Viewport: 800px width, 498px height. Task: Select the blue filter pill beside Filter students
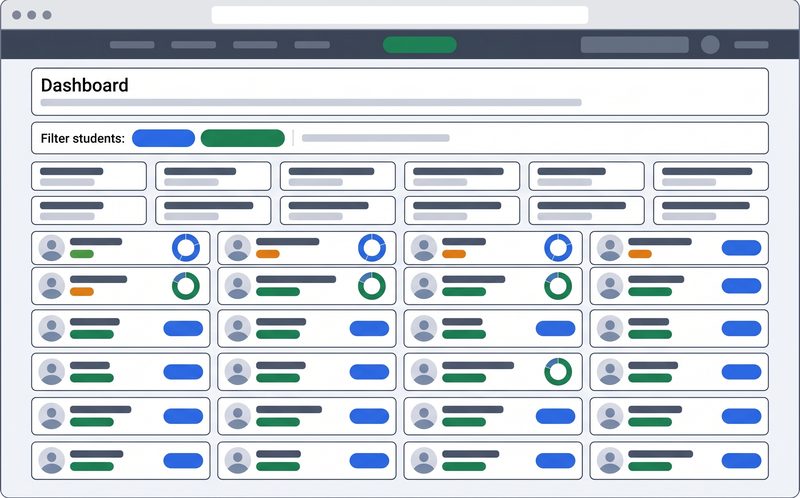[x=163, y=138]
